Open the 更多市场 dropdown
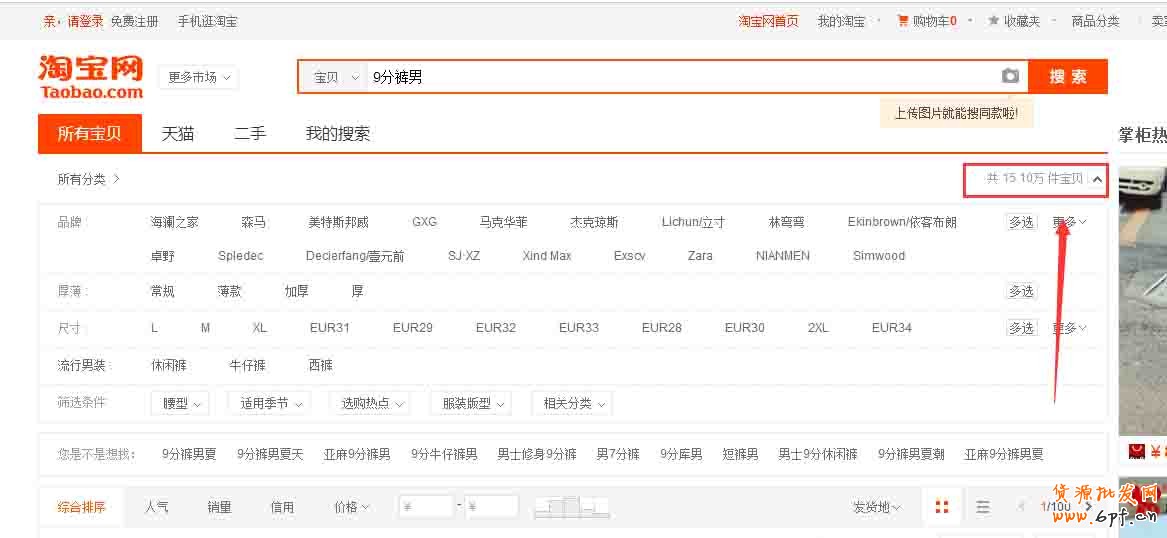 click(x=198, y=77)
